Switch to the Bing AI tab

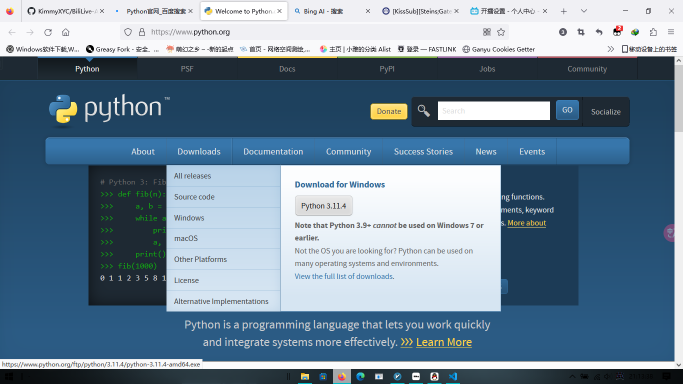332,11
